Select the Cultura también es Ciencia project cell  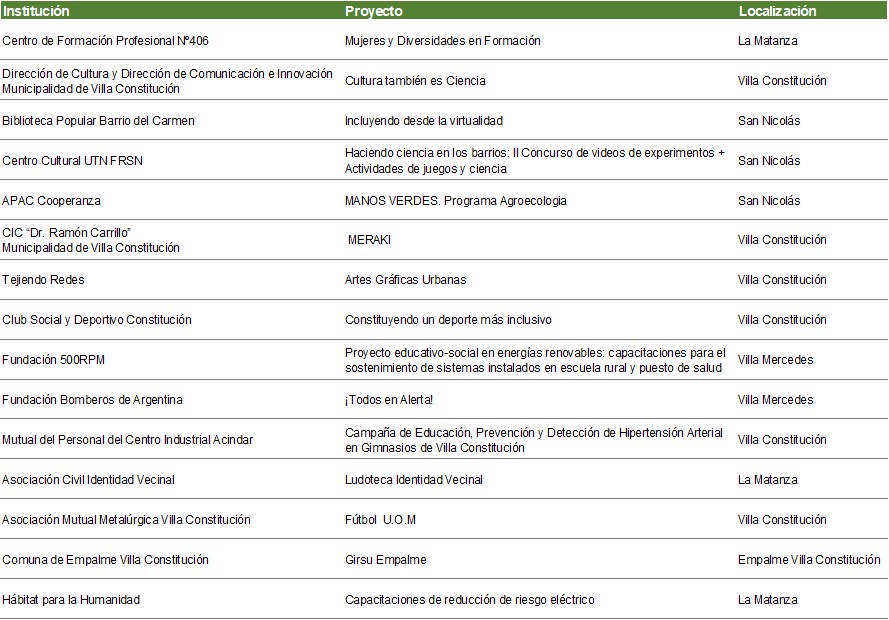point(415,81)
